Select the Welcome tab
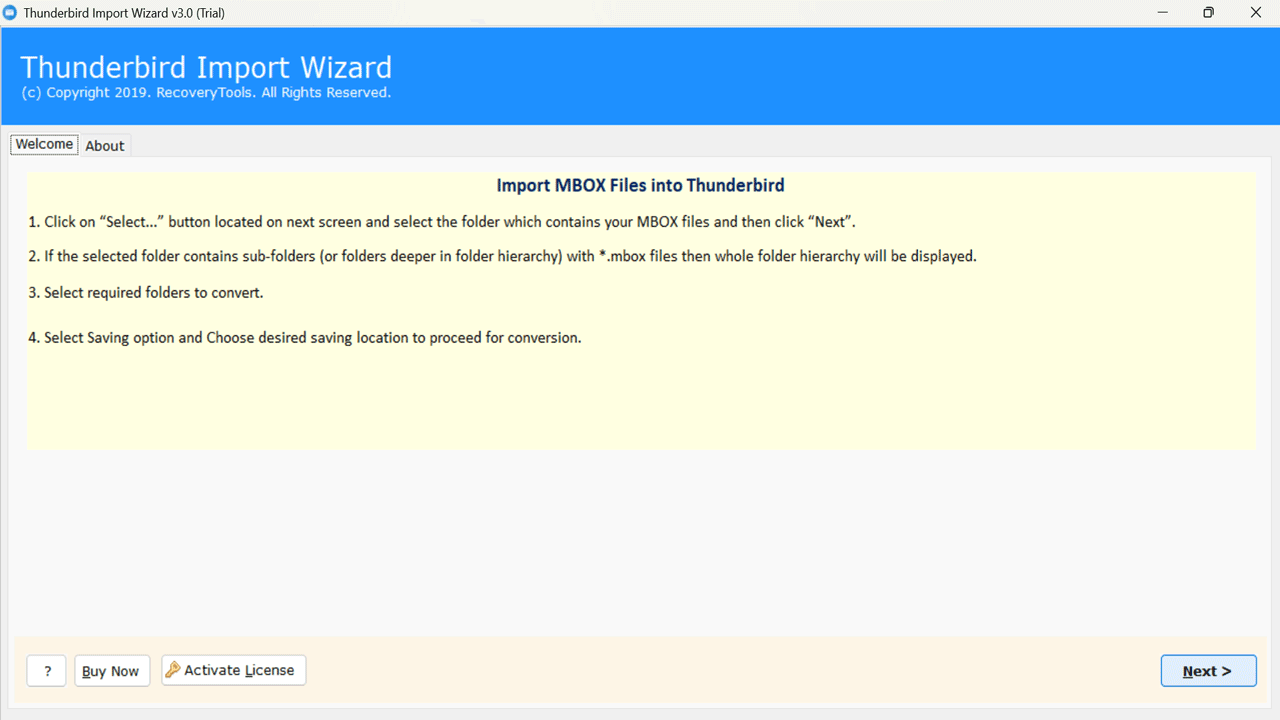 coord(44,144)
